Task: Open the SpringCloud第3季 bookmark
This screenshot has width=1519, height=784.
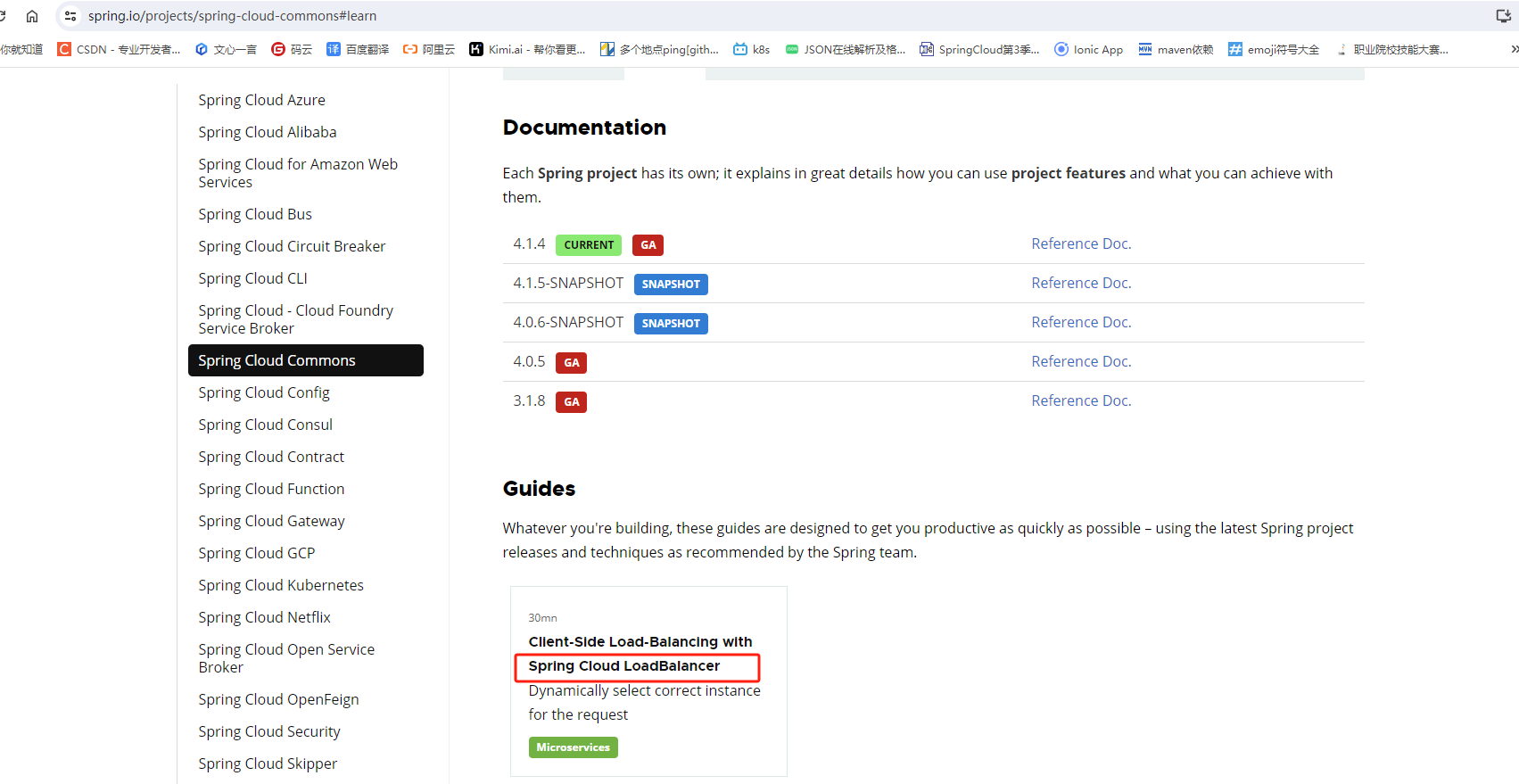Action: coord(979,49)
